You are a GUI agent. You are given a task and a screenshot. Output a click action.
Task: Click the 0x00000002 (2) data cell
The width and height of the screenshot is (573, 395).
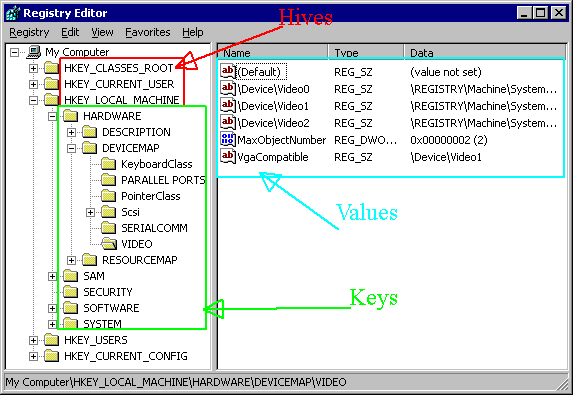pyautogui.click(x=449, y=140)
